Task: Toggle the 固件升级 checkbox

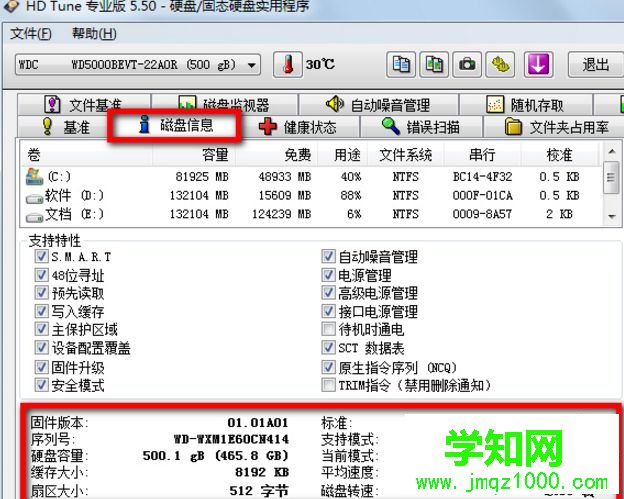Action: (41, 366)
